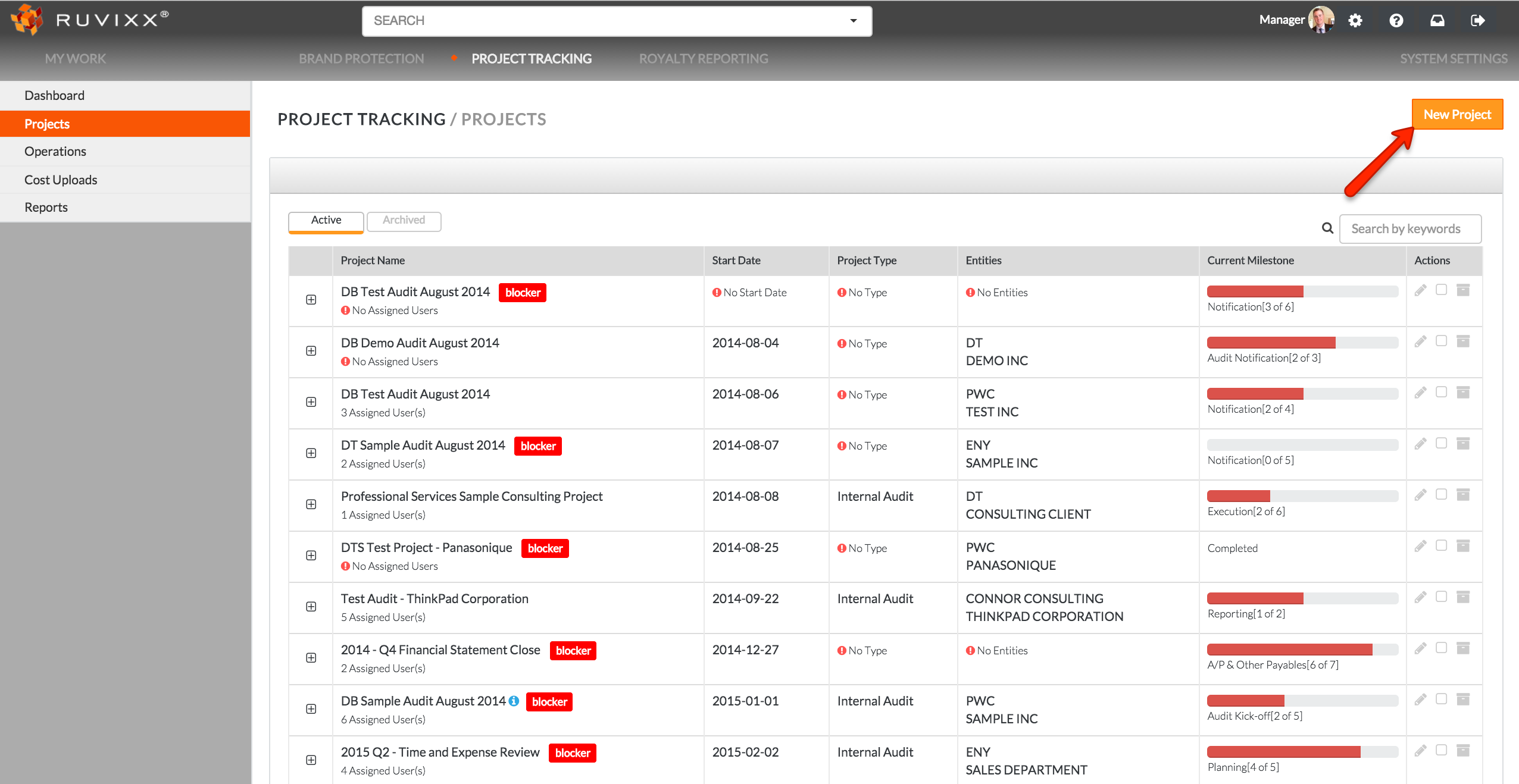Click the logout icon in header
Image resolution: width=1519 pixels, height=784 pixels.
pos(1477,21)
